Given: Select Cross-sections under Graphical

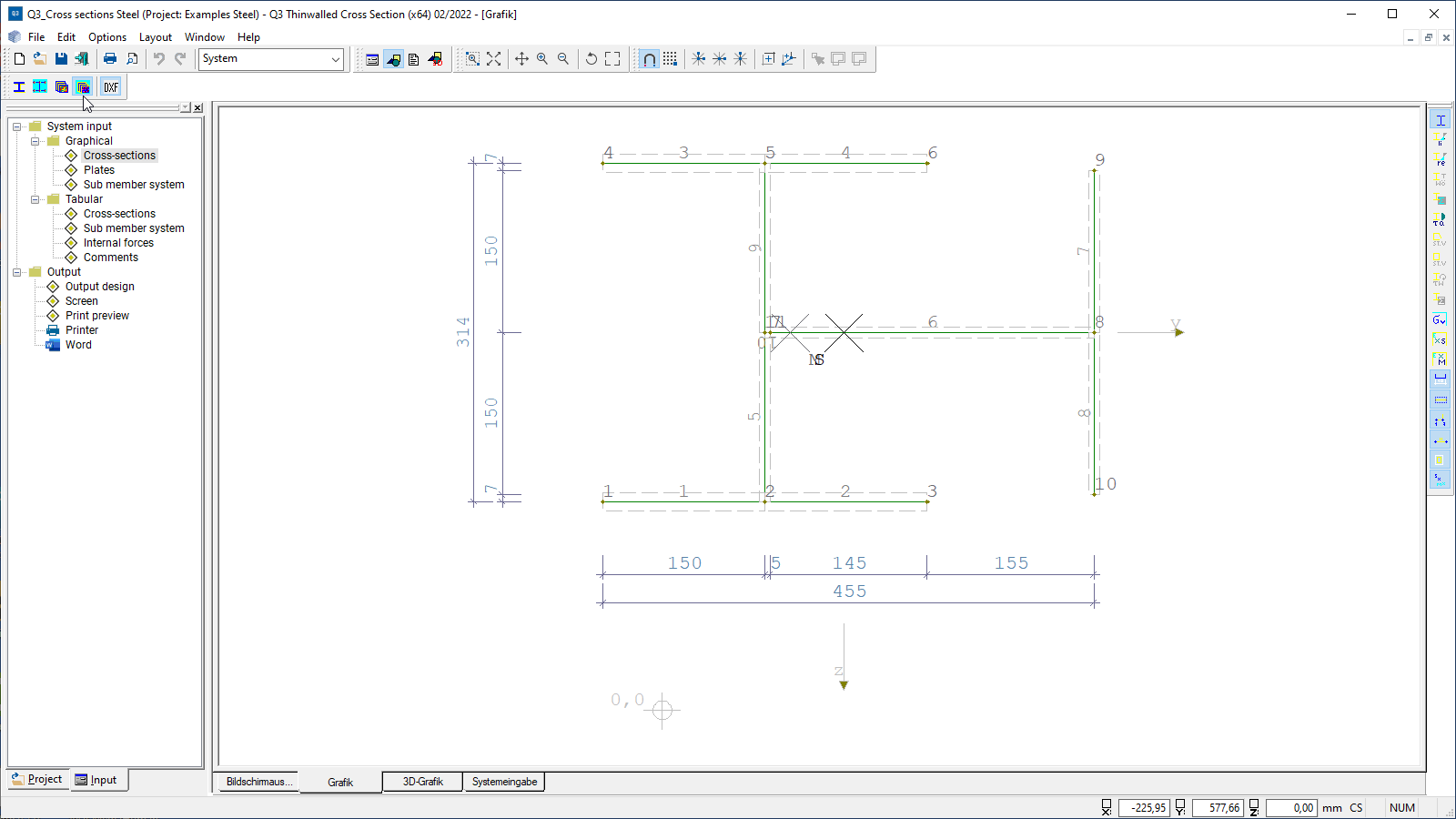Looking at the screenshot, I should (119, 156).
